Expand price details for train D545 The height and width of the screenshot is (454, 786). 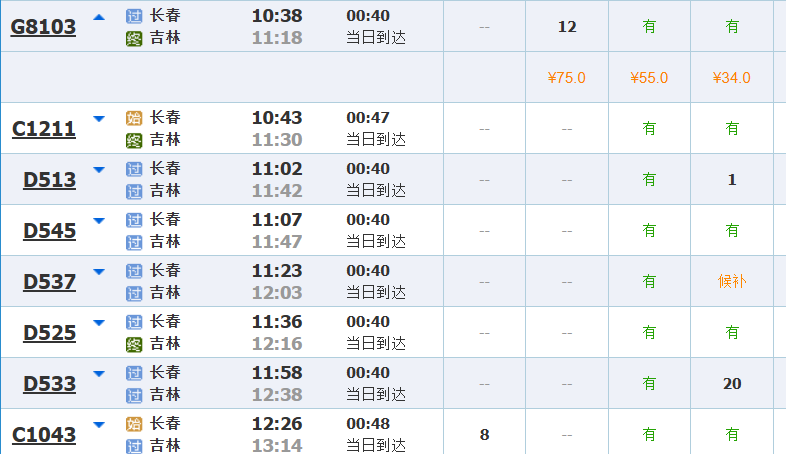pos(98,220)
